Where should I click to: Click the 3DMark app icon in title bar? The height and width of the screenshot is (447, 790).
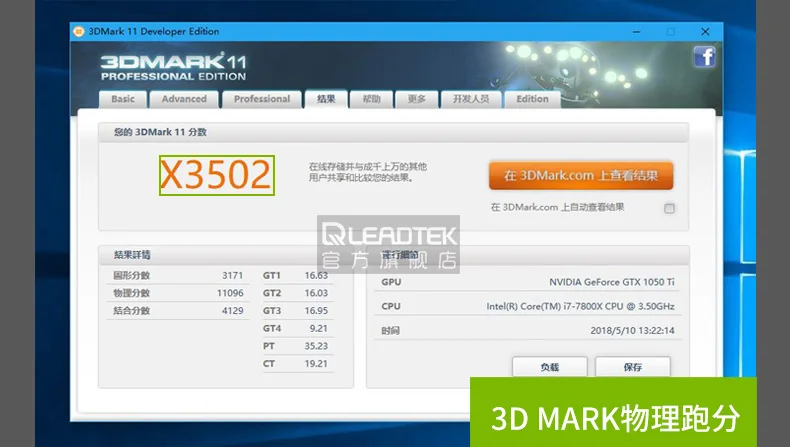coord(79,31)
